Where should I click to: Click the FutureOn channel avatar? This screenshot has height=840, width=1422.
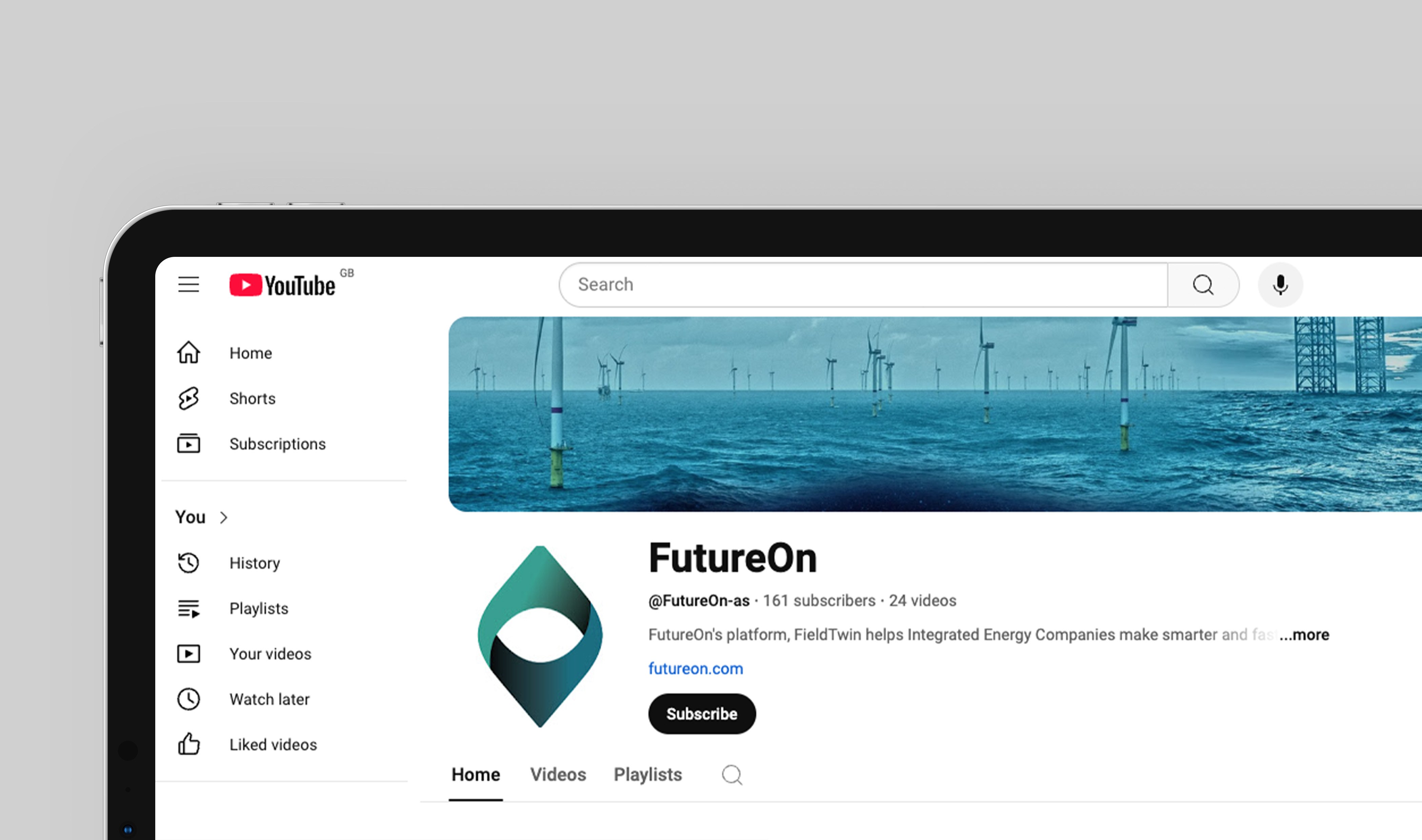pyautogui.click(x=540, y=636)
